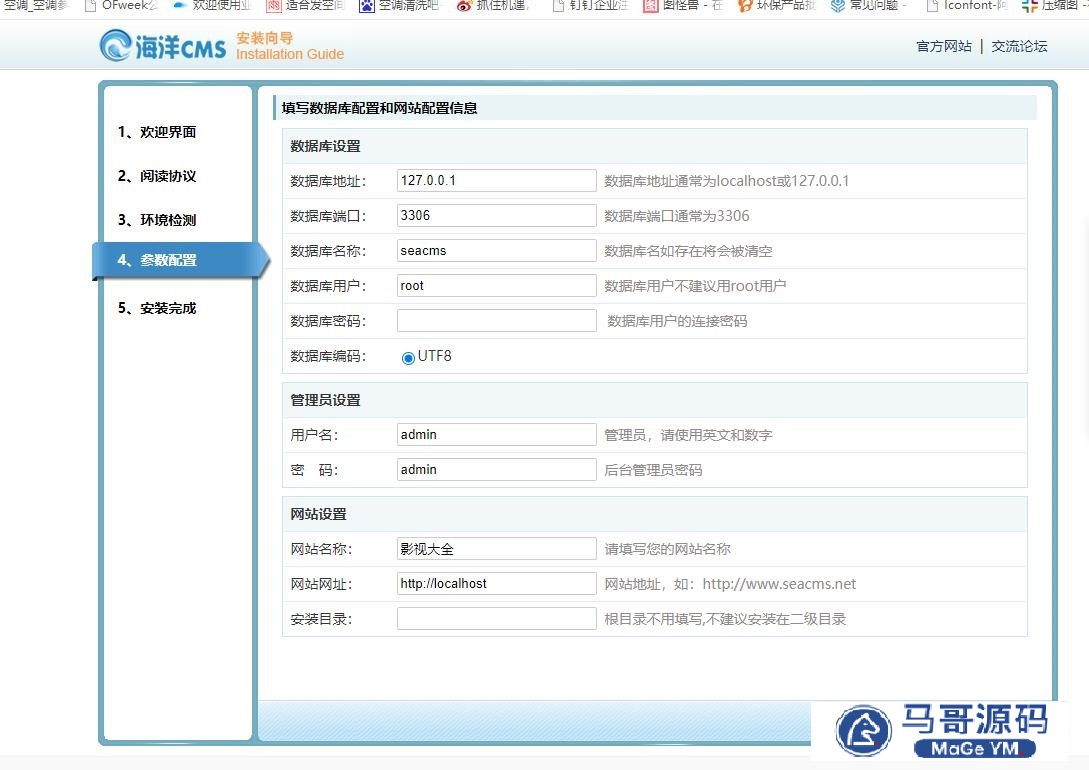Click the 安装向导 Installation Guide title
This screenshot has height=770, width=1089.
pos(290,47)
